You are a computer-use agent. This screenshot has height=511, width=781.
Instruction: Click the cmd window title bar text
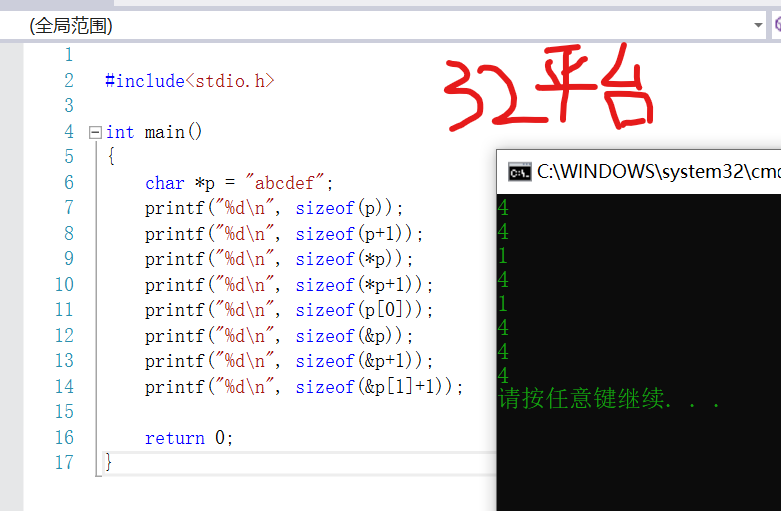pyautogui.click(x=658, y=171)
